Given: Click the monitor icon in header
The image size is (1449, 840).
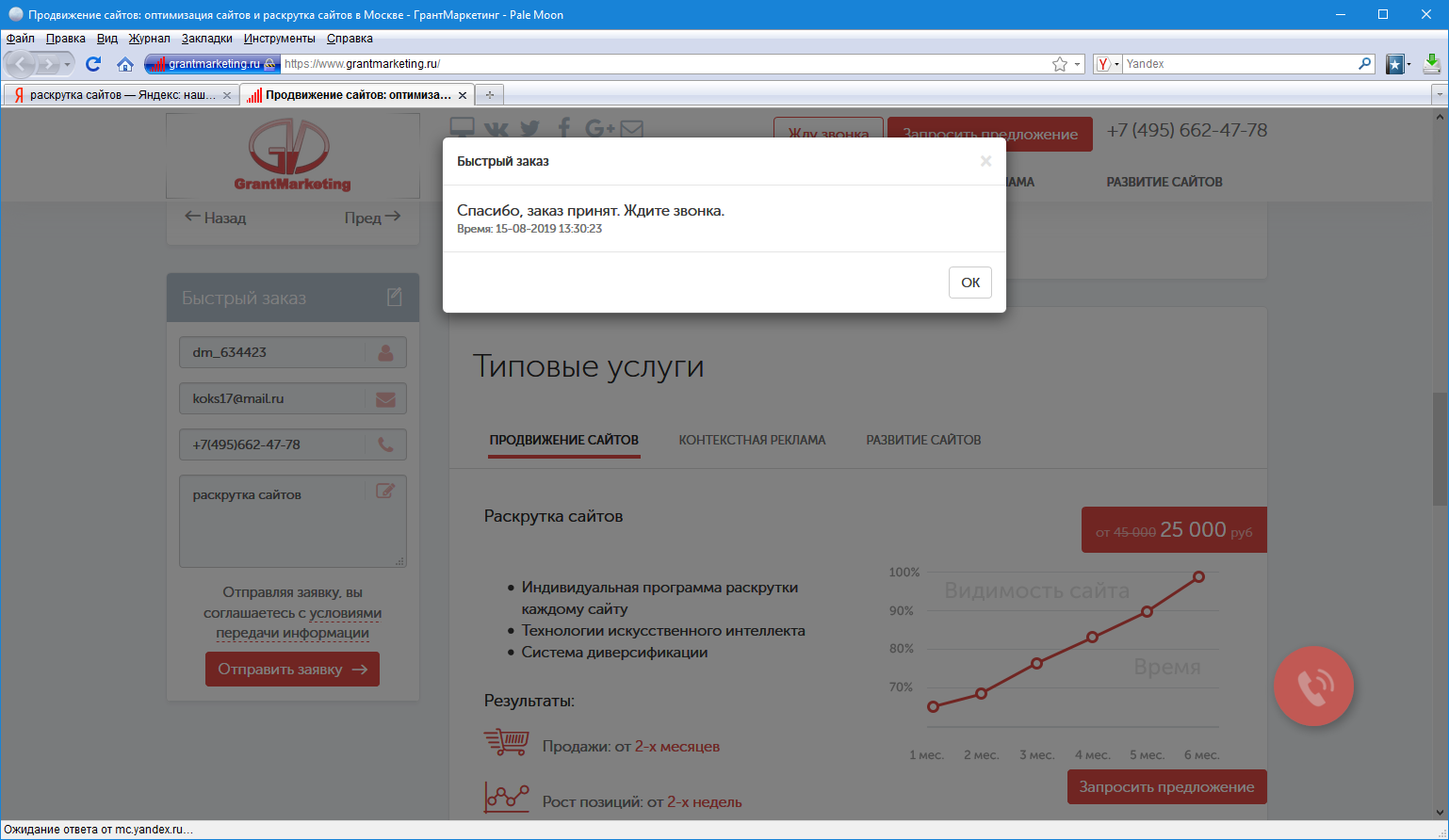Looking at the screenshot, I should tap(462, 128).
